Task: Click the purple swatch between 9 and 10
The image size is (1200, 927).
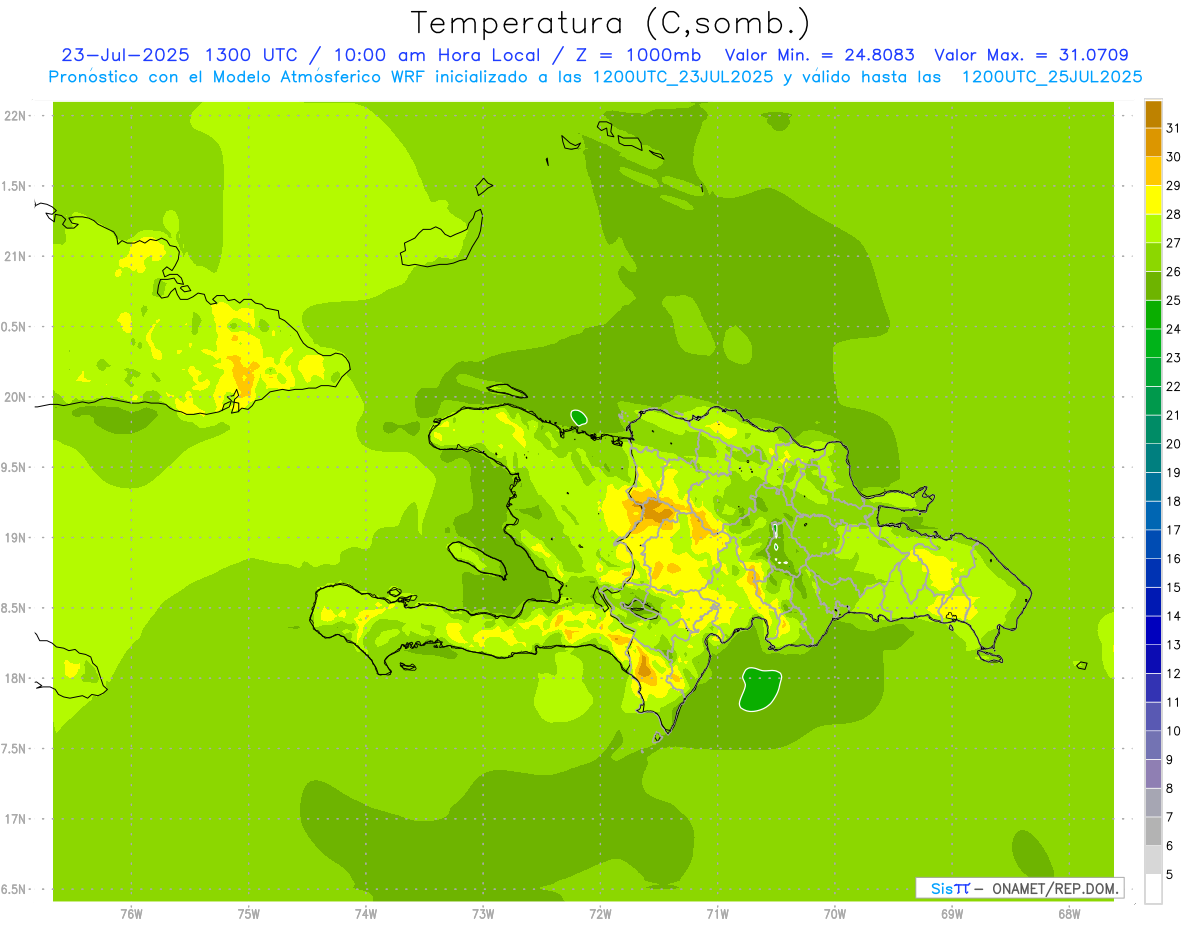Action: [1153, 745]
